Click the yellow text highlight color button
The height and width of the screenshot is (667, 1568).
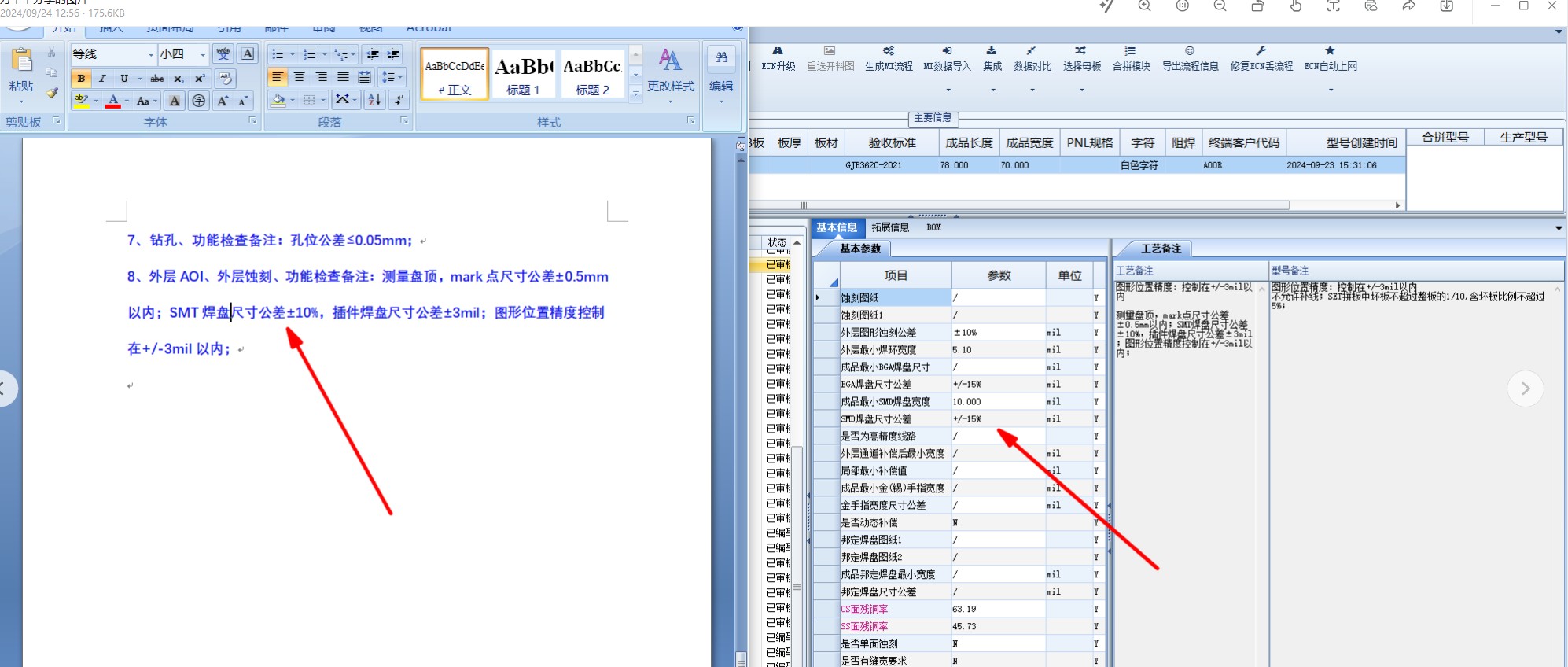[81, 100]
